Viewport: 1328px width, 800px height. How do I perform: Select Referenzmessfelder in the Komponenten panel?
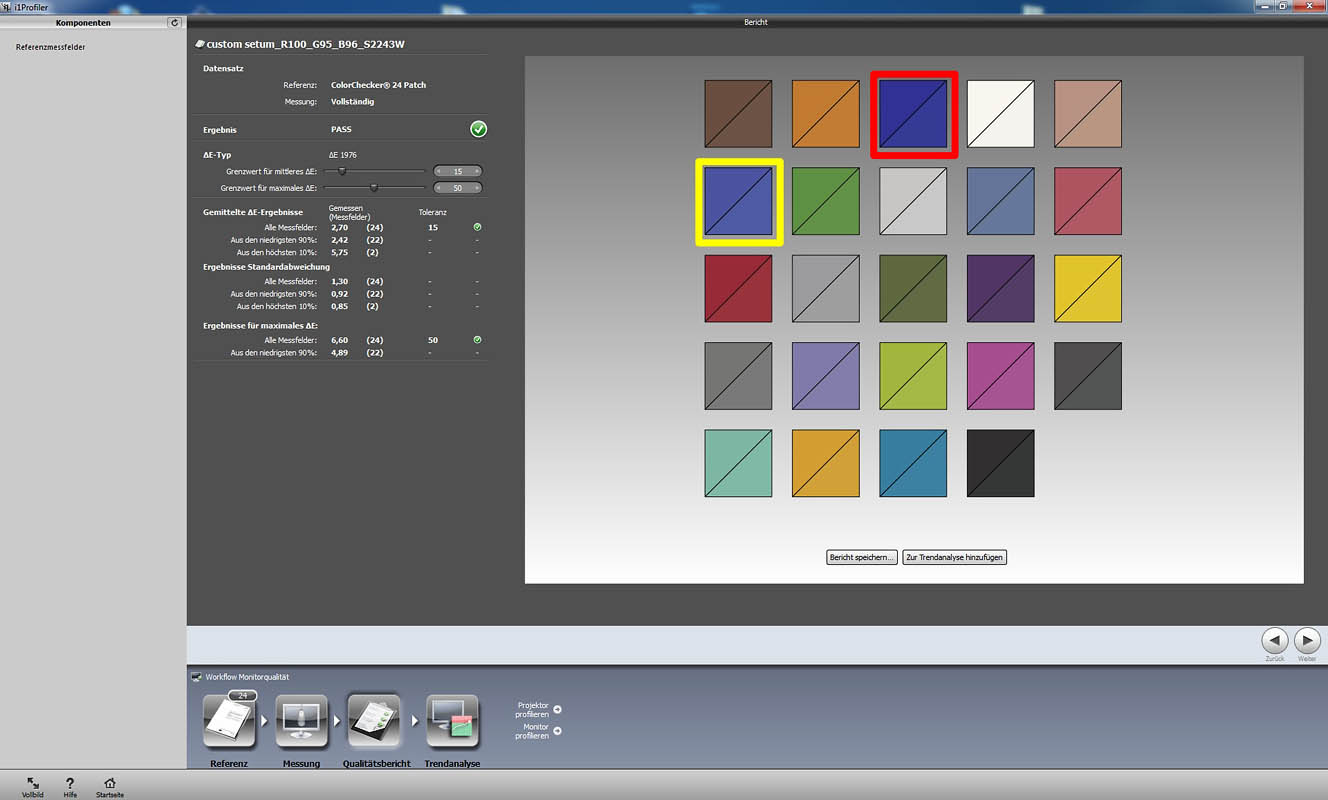tap(50, 47)
